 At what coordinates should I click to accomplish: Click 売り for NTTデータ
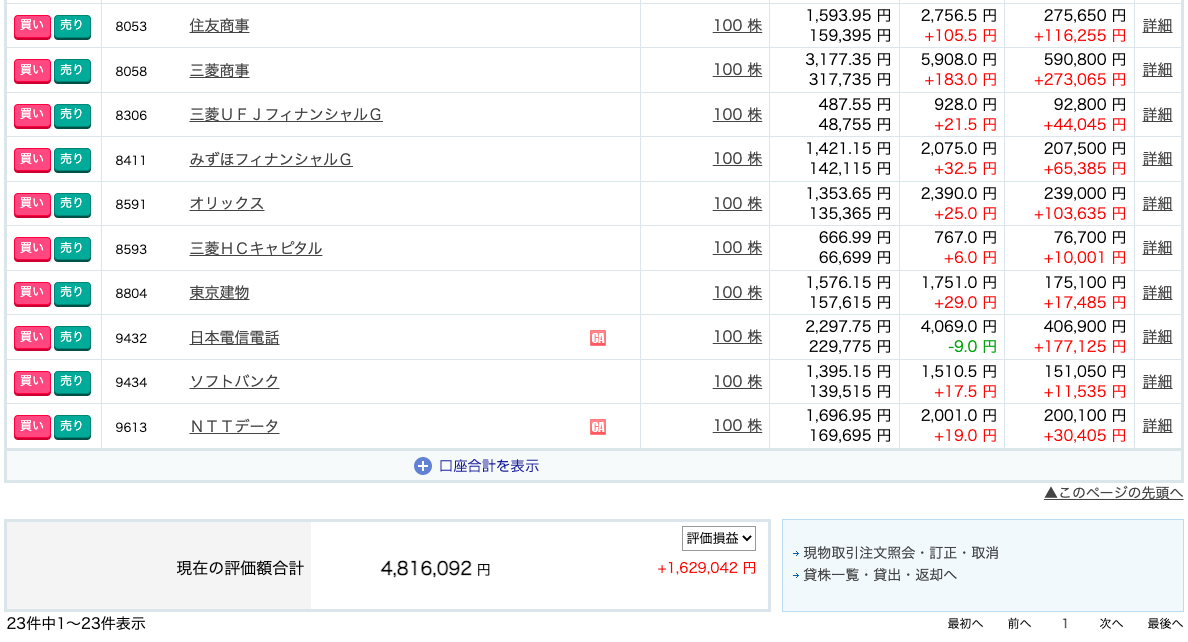click(x=72, y=427)
